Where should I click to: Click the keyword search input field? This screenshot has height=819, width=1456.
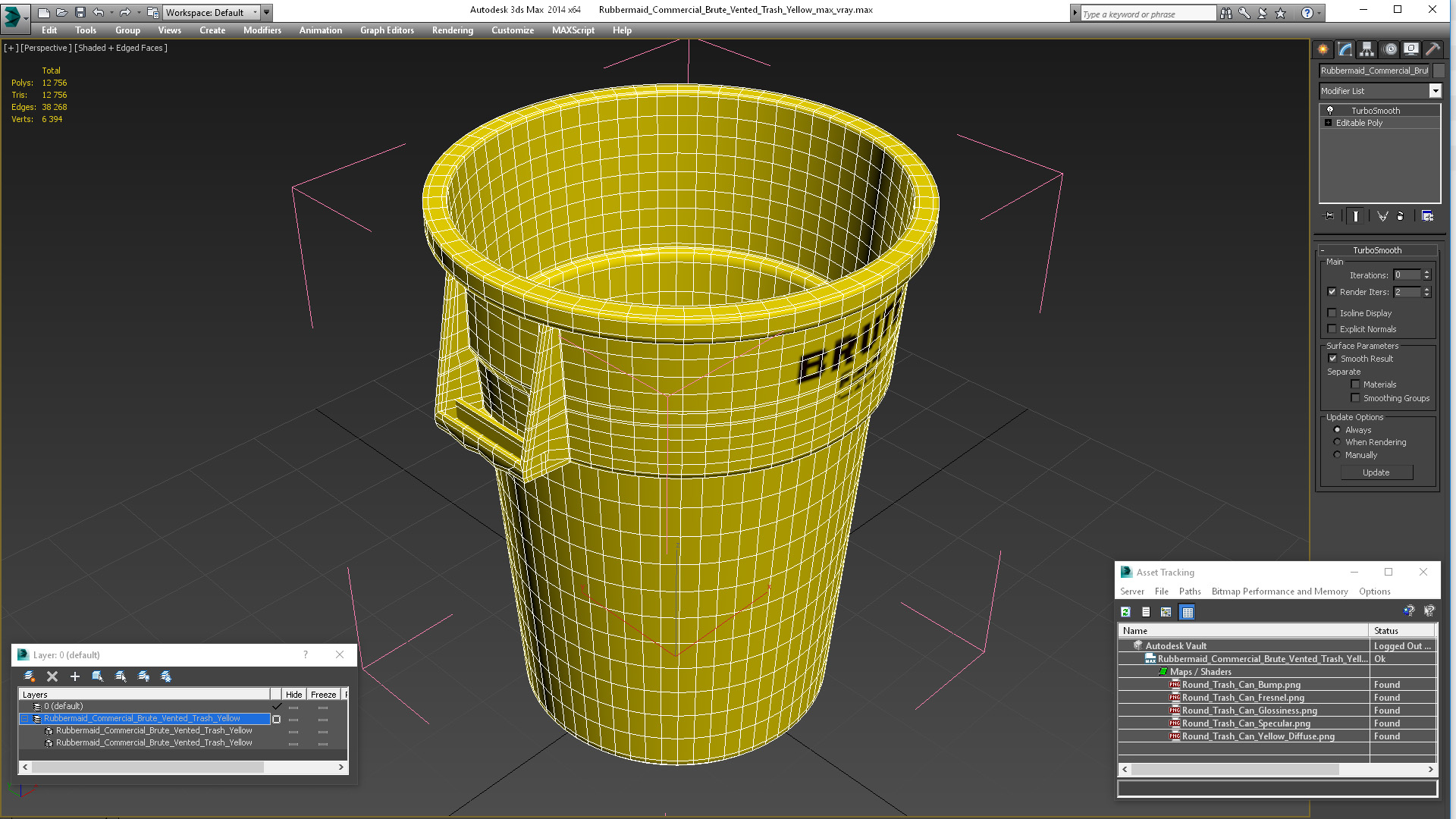[x=1147, y=14]
